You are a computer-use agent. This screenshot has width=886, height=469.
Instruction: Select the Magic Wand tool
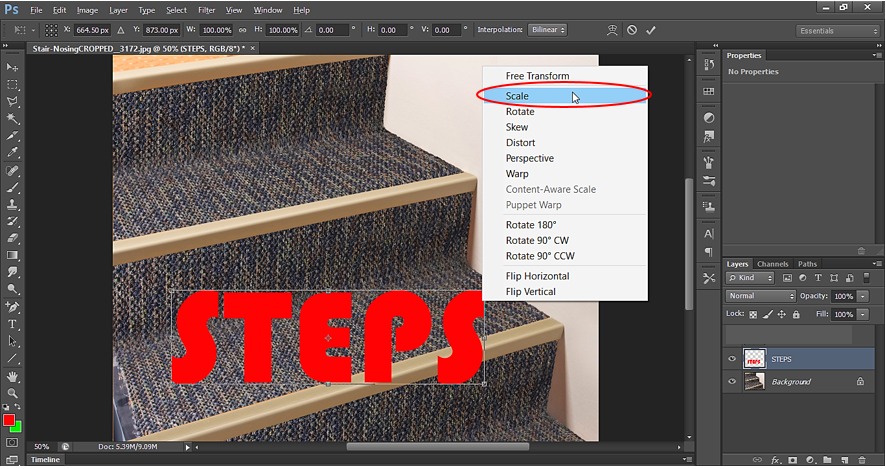coord(12,119)
